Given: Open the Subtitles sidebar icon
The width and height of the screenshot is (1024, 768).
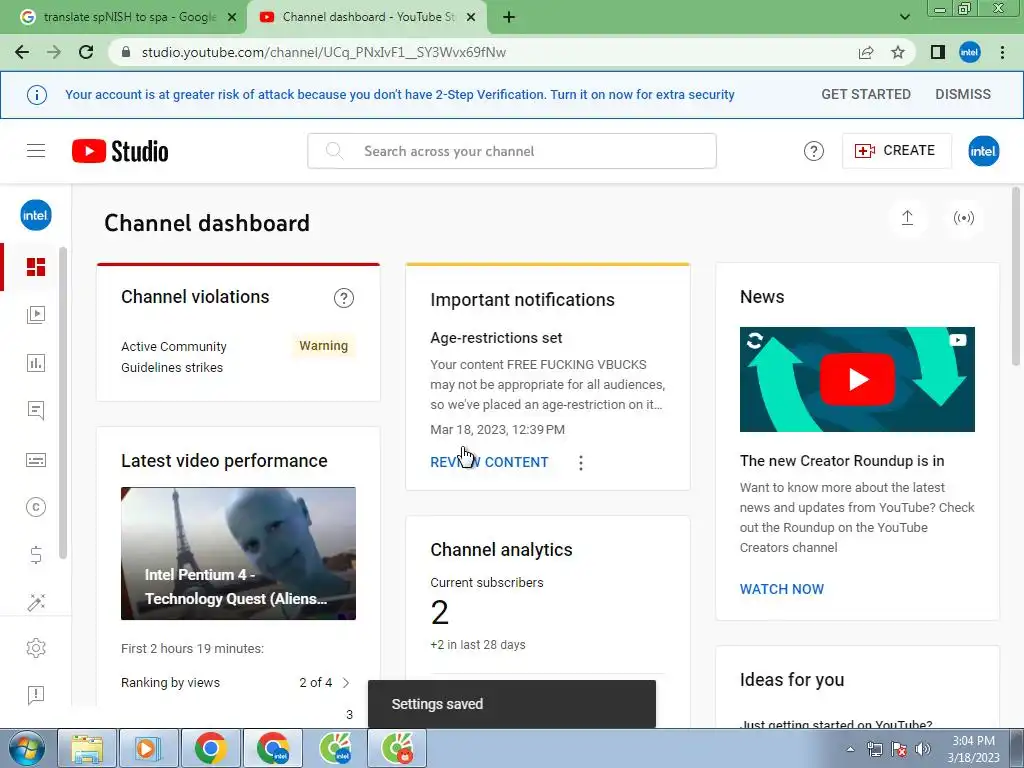Looking at the screenshot, I should point(36,460).
